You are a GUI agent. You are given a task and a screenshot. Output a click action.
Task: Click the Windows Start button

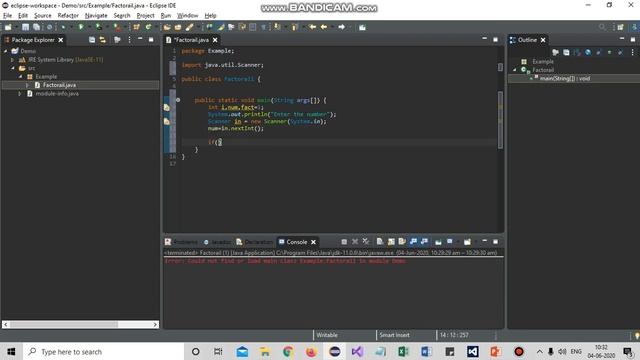click(x=11, y=351)
